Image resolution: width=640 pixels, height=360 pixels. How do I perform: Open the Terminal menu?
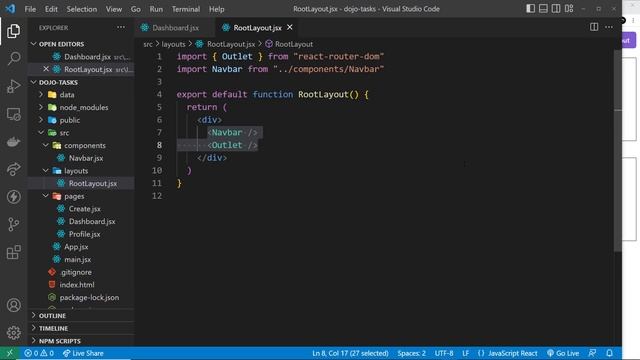[x=186, y=9]
